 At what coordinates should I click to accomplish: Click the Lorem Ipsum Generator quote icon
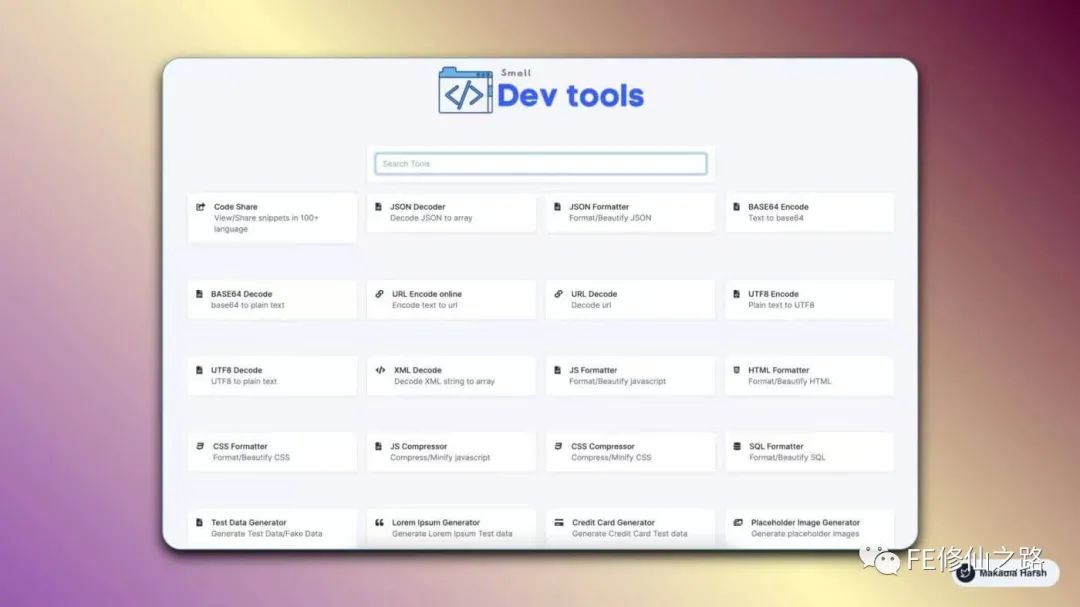coord(379,522)
